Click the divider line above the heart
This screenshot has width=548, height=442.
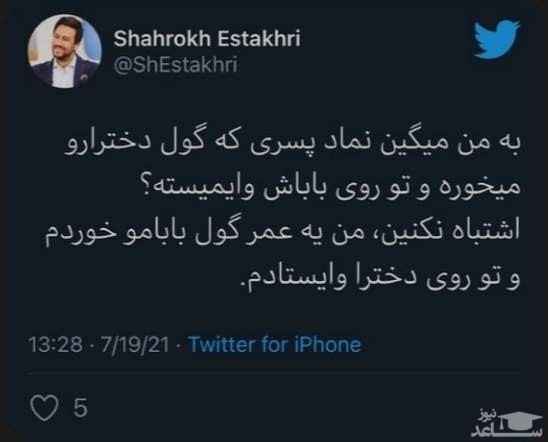point(273,374)
